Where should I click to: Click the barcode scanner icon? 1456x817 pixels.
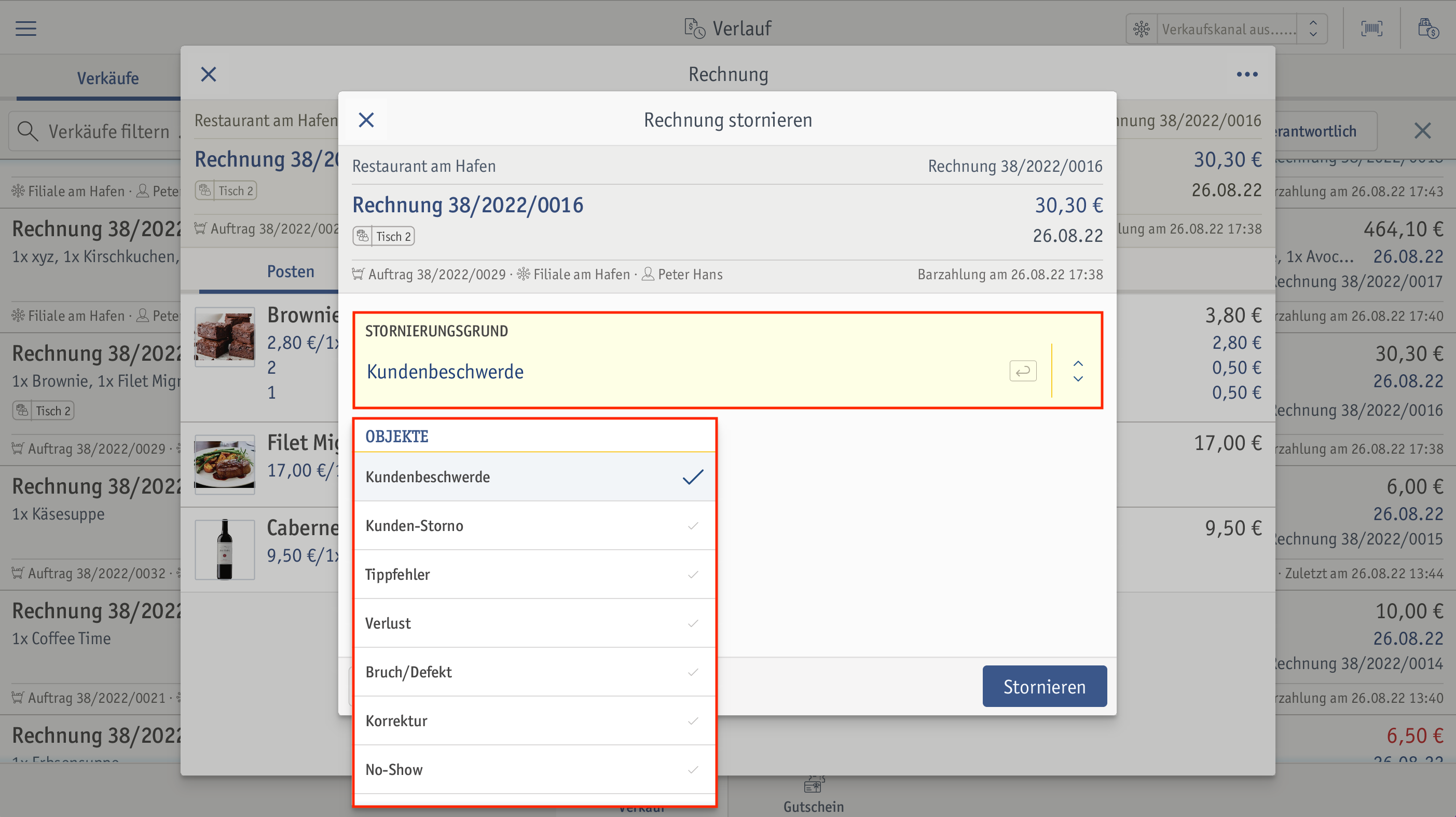pos(1372,28)
